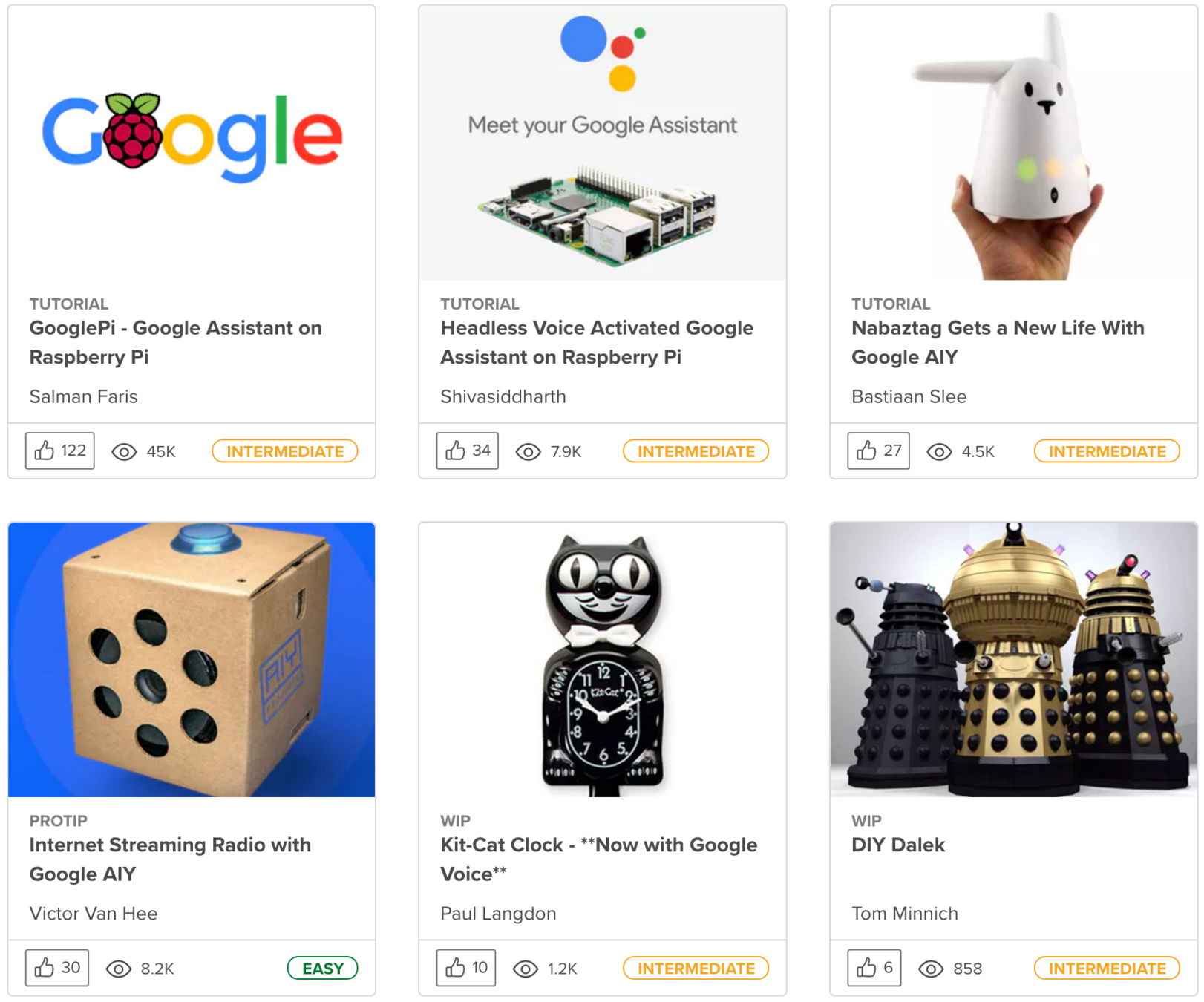The width and height of the screenshot is (1204, 1002).
Task: Open the AIY cardboard box thumbnail
Action: 192,659
